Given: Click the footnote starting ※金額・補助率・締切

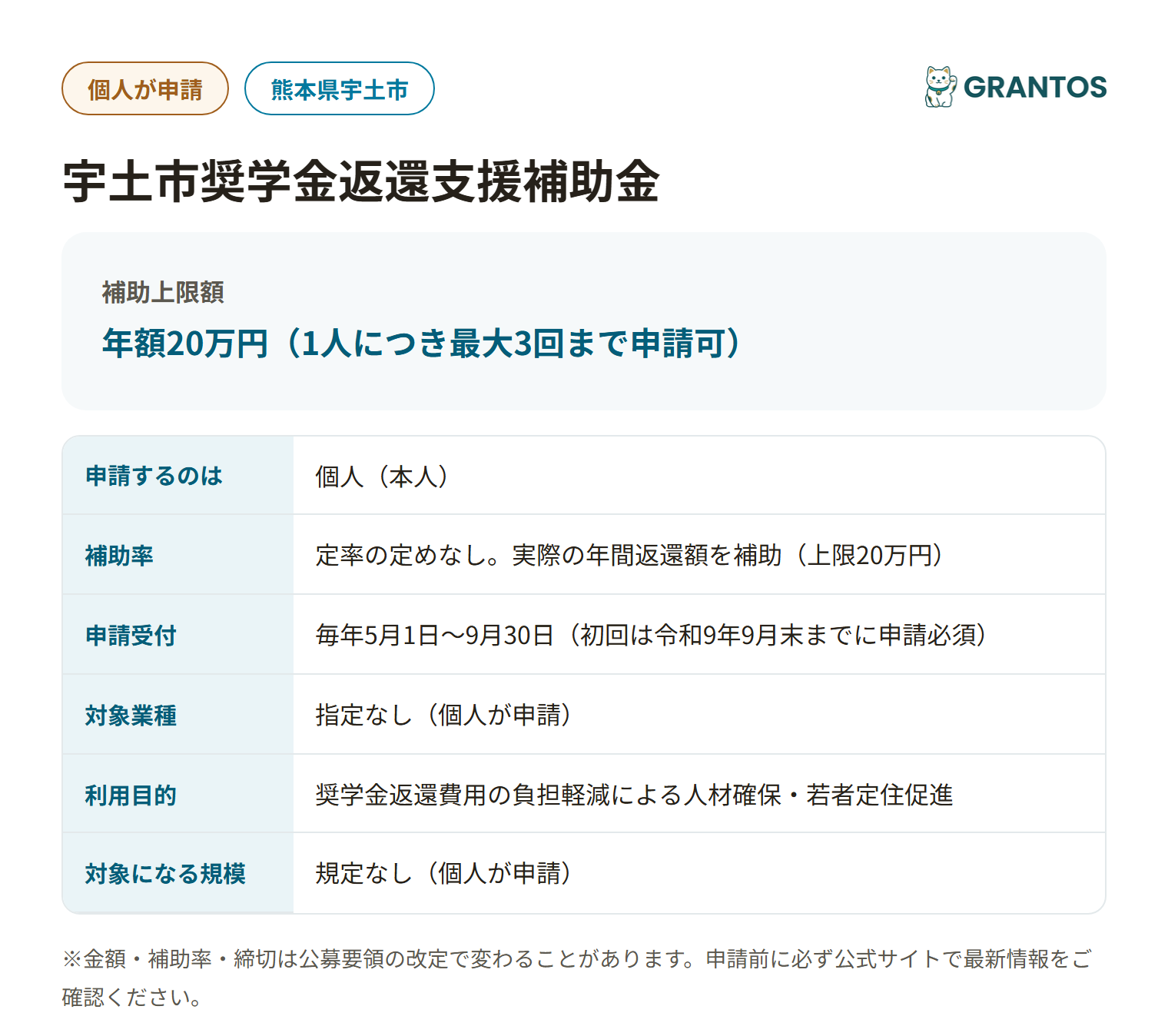Looking at the screenshot, I should pyautogui.click(x=576, y=978).
